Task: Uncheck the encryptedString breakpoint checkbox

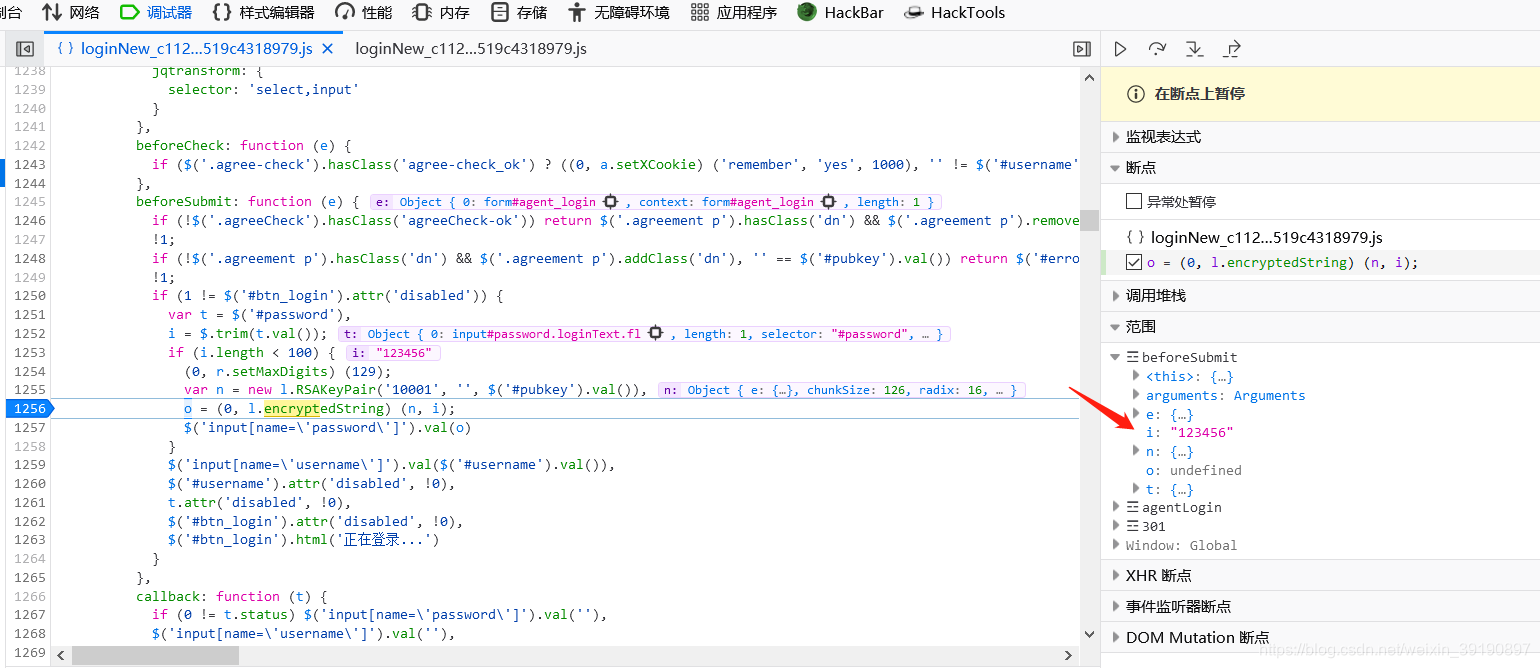Action: [x=1133, y=263]
